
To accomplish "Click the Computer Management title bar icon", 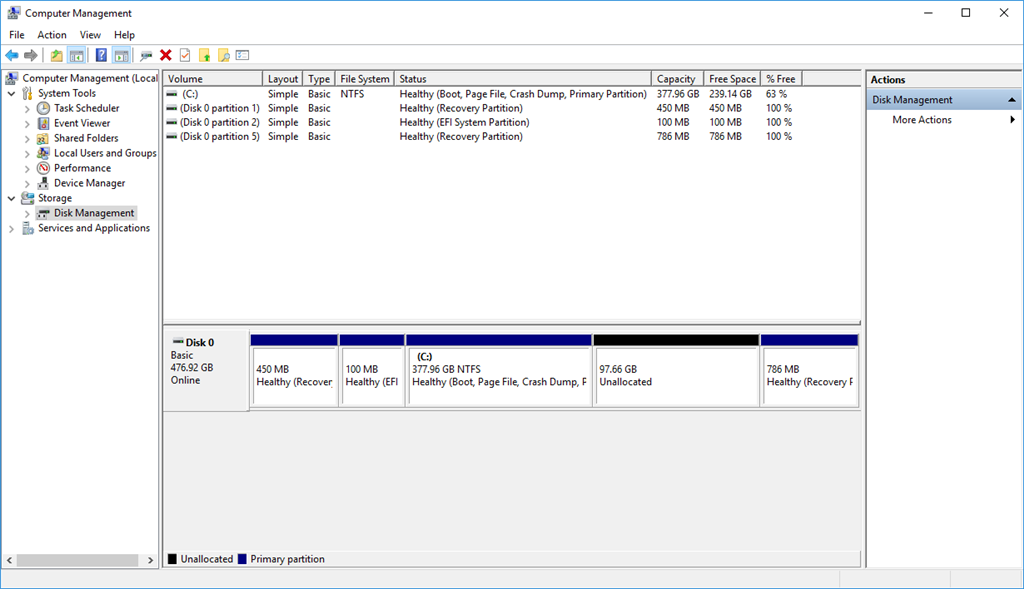I will pos(13,13).
